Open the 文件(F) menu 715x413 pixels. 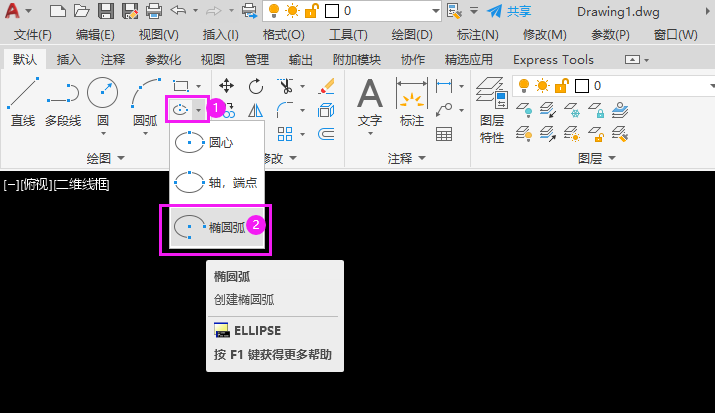[x=32, y=35]
